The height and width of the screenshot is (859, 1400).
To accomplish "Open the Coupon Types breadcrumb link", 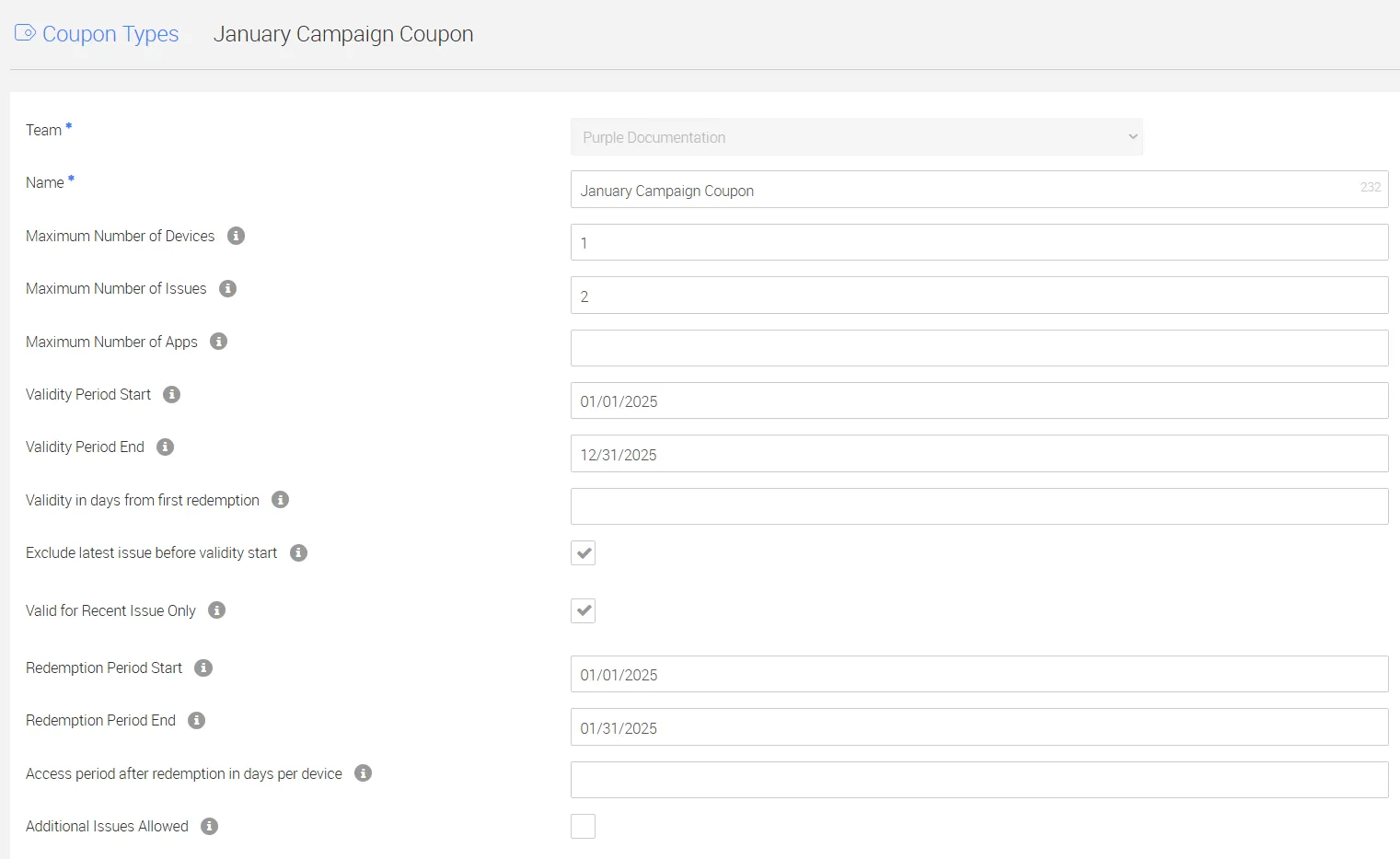I will [x=110, y=34].
